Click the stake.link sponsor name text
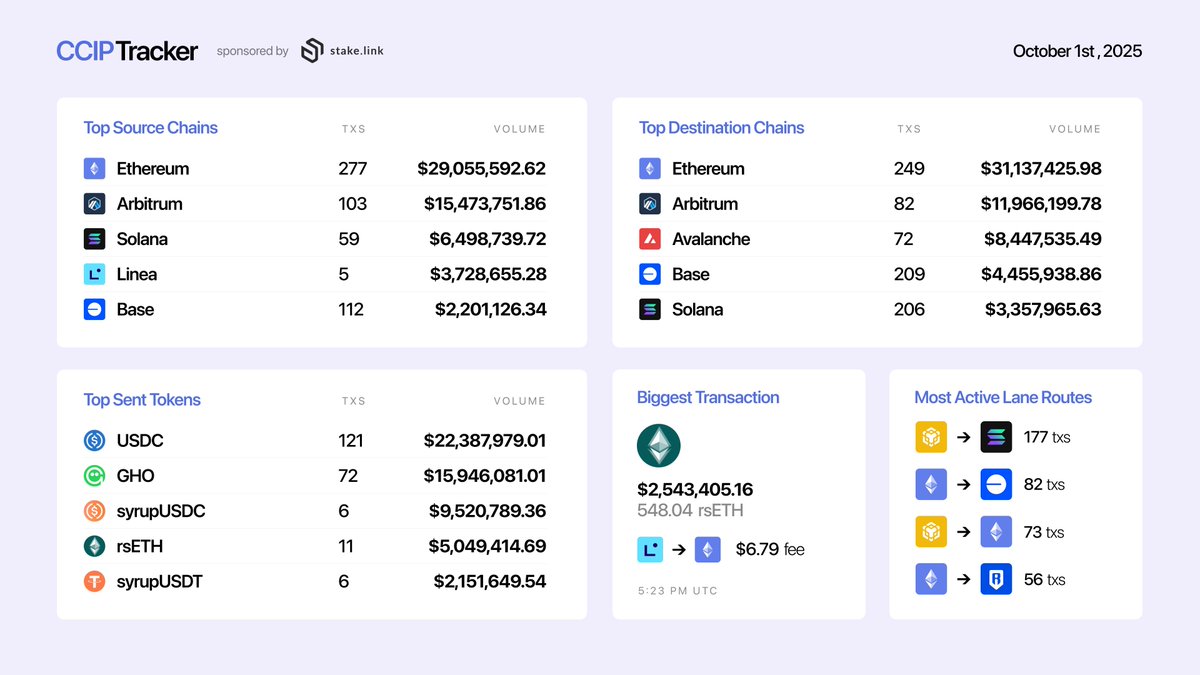Image resolution: width=1200 pixels, height=675 pixels. point(357,51)
